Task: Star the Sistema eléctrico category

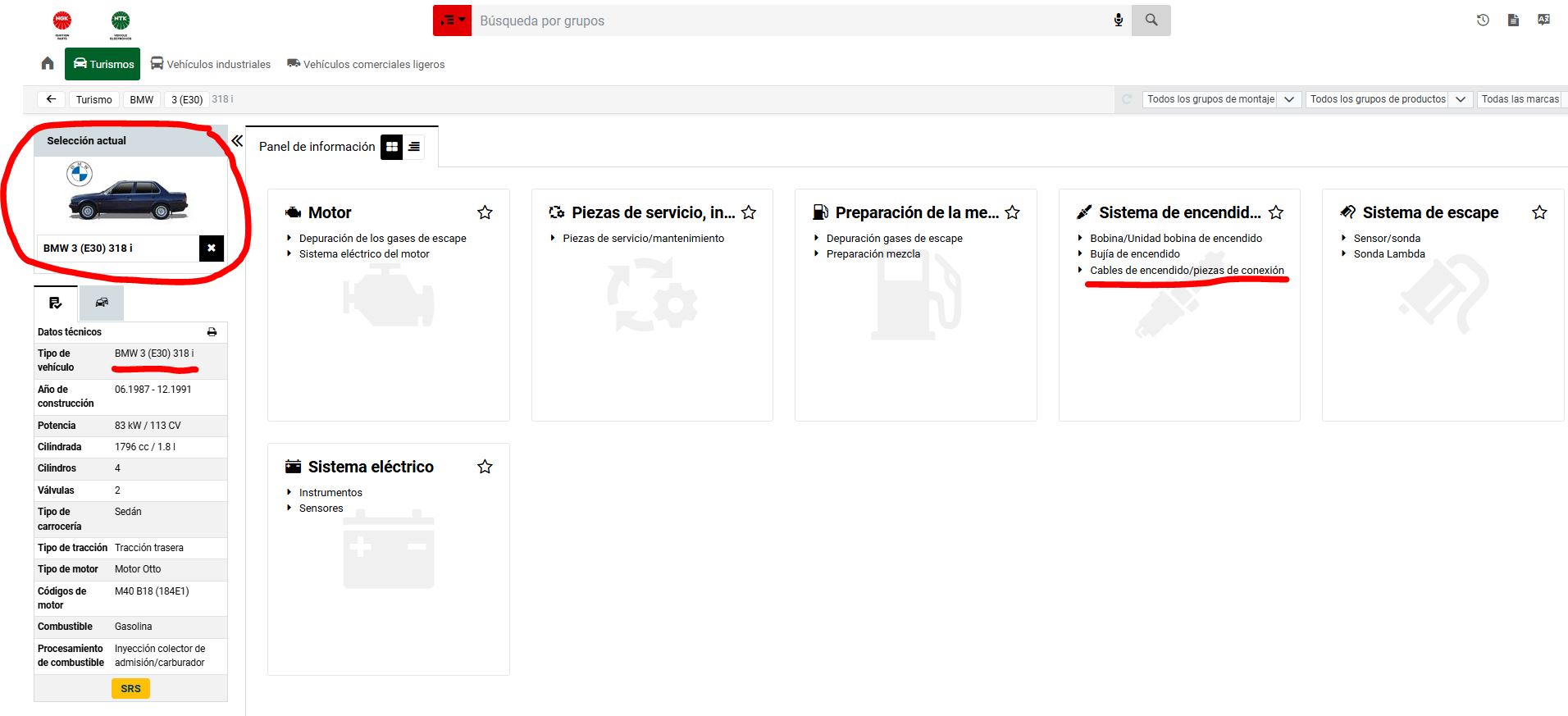Action: 485,467
